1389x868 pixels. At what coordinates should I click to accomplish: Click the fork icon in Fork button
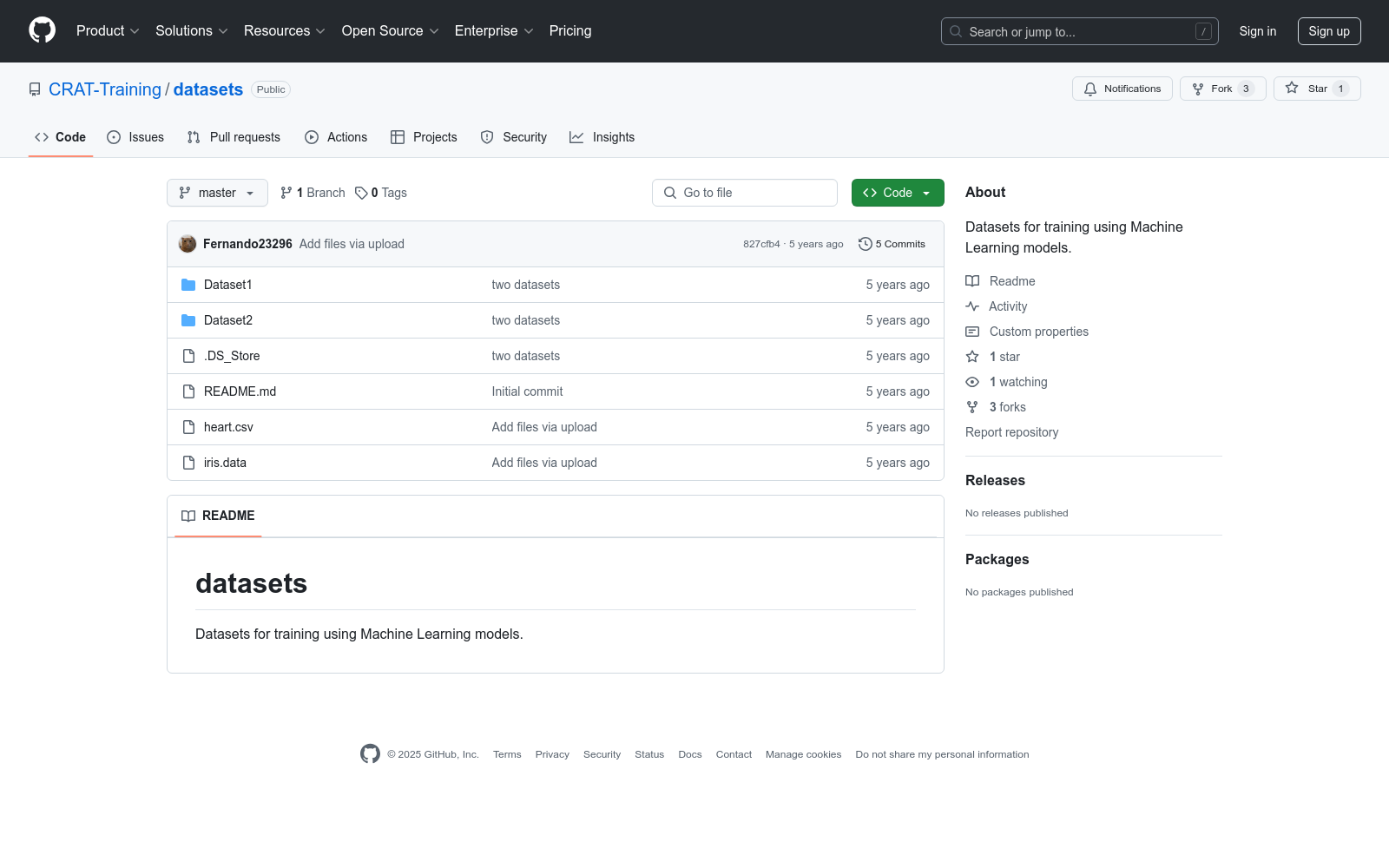1198,89
